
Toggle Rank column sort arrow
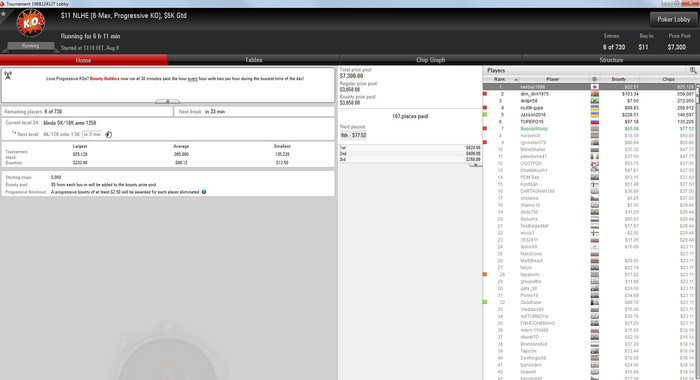516,79
